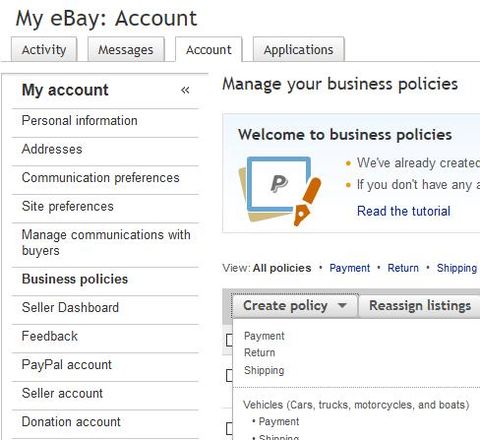Select Payment under the Vehicles section
The image size is (480, 440).
pyautogui.click(x=279, y=422)
